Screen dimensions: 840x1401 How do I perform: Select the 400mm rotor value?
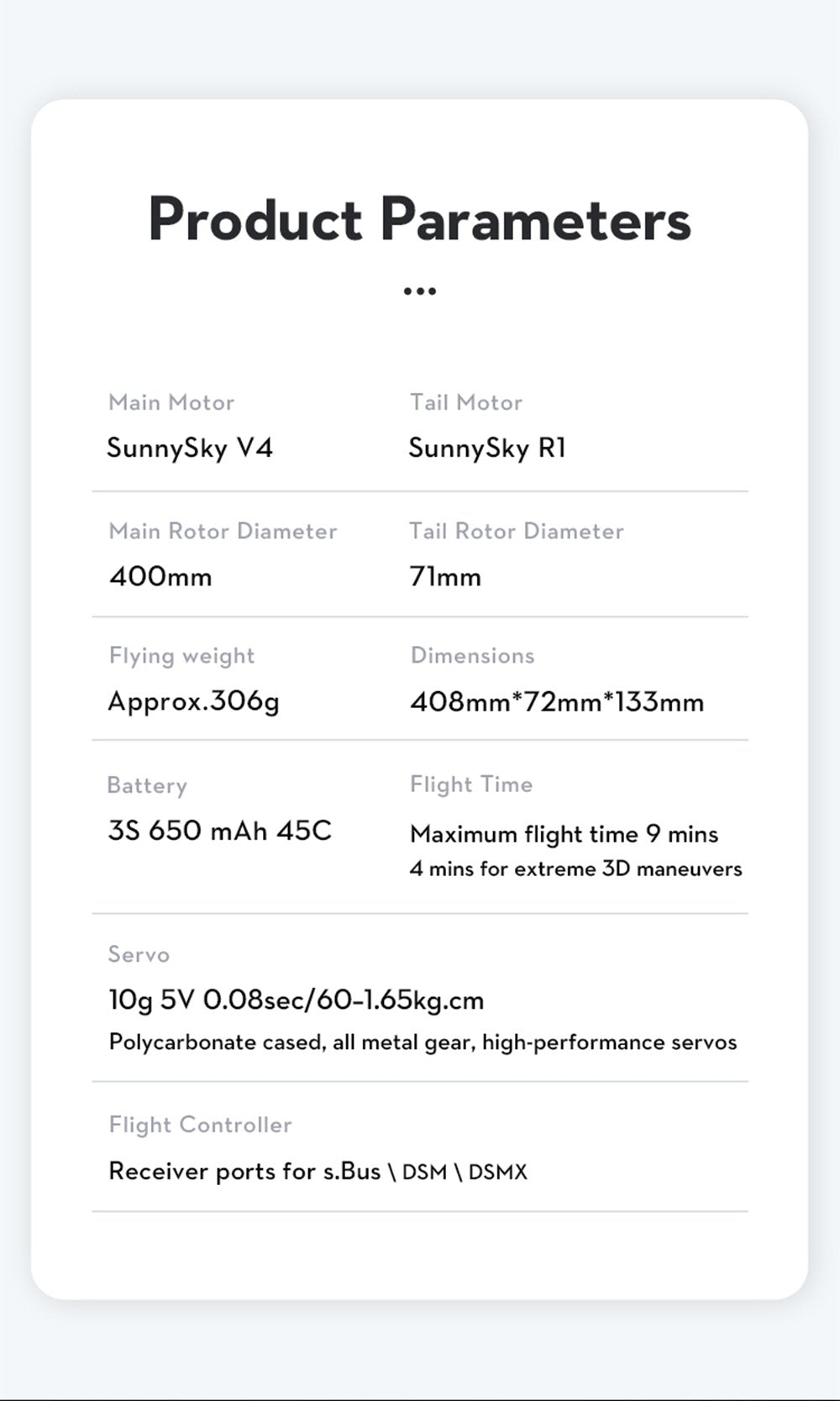pos(160,577)
